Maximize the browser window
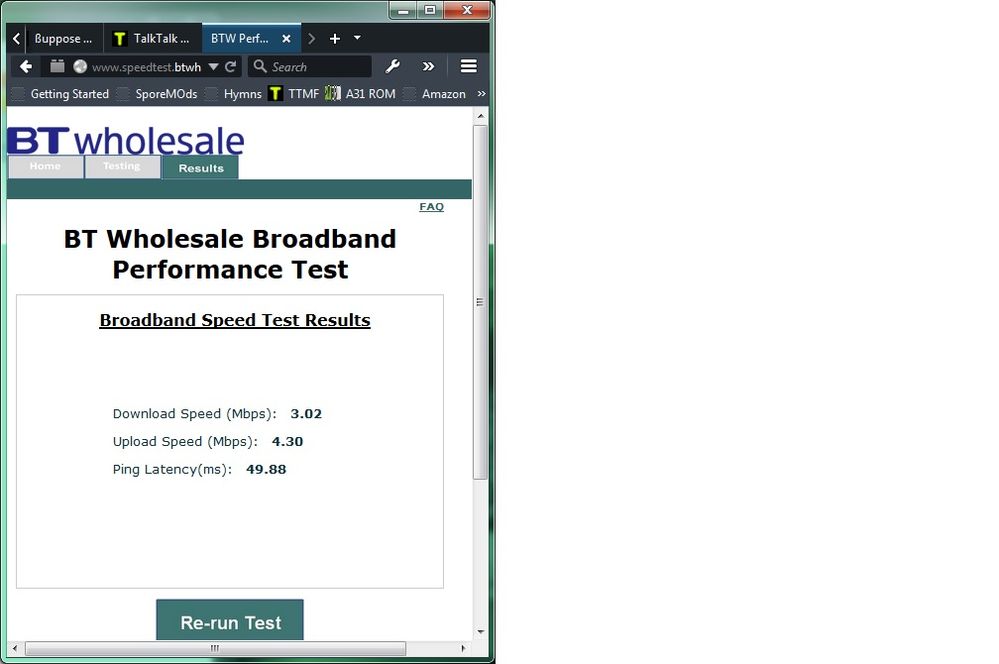Viewport: 999px width, 664px height. pyautogui.click(x=430, y=10)
